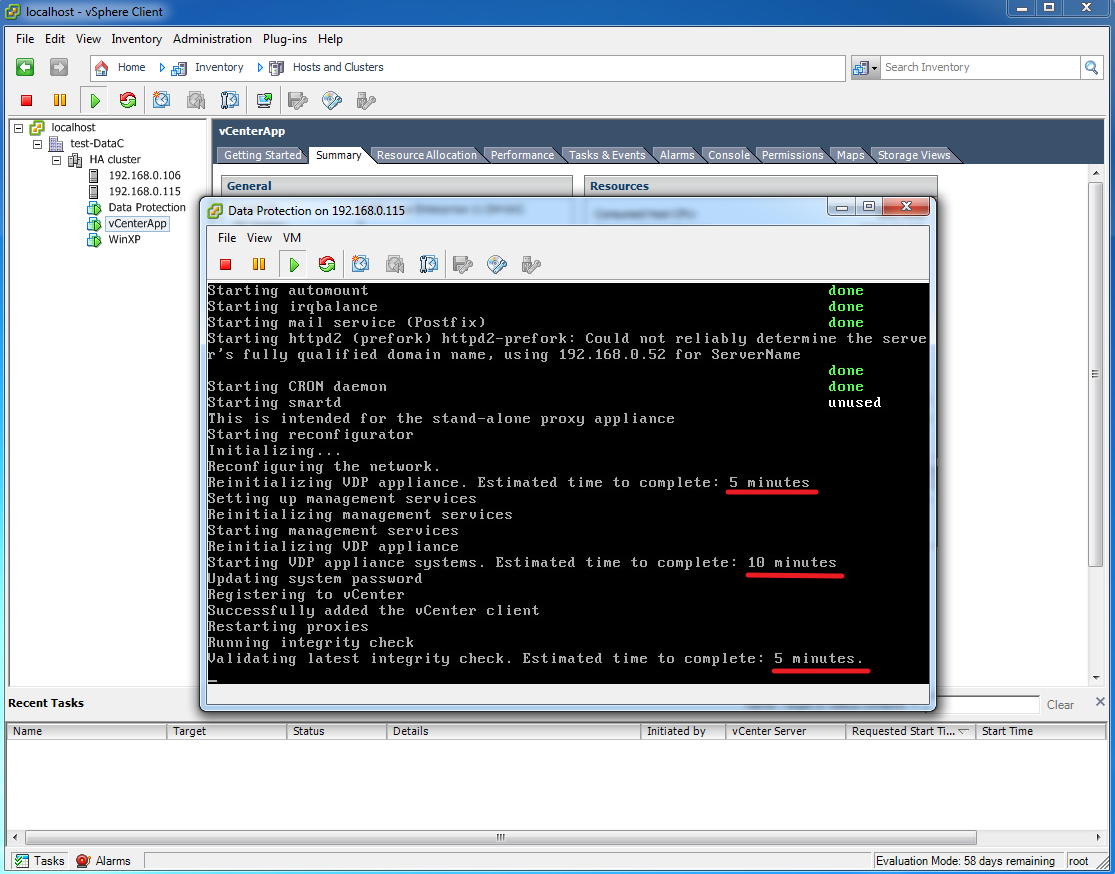
Task: Click Tasks button in status bar
Action: [x=40, y=860]
